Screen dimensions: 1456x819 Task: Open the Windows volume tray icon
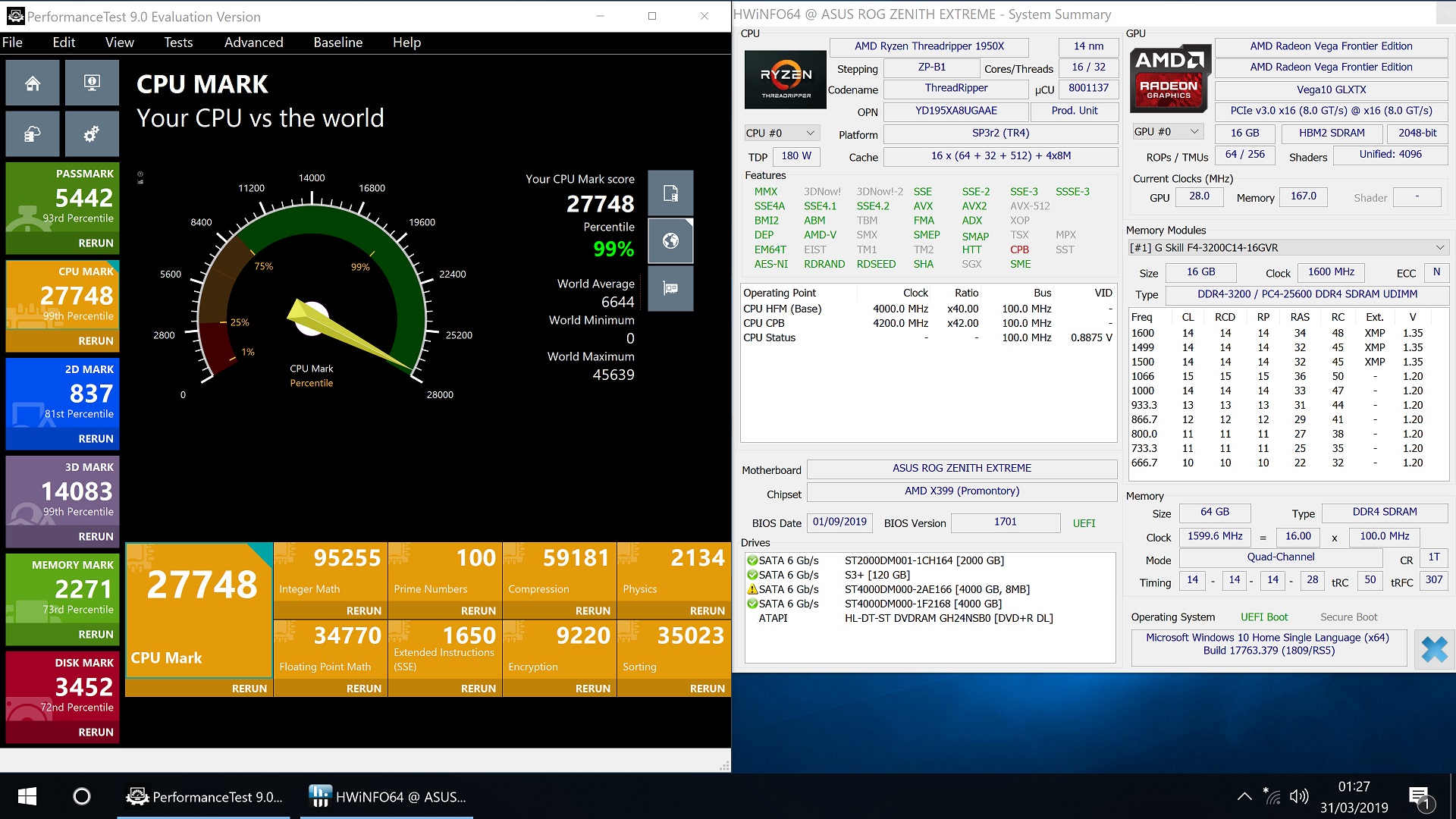pyautogui.click(x=1299, y=796)
